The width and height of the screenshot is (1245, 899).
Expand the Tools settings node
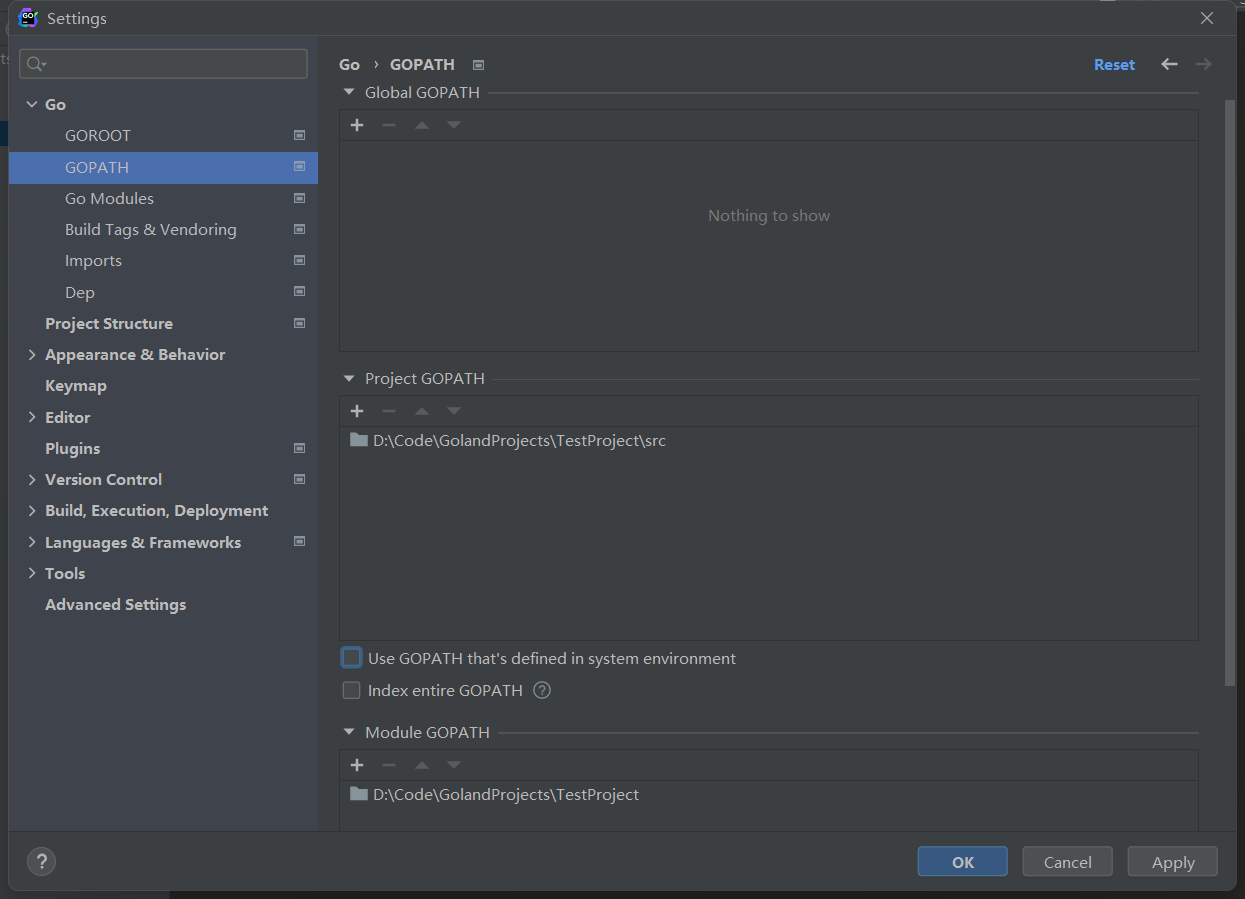(x=32, y=573)
